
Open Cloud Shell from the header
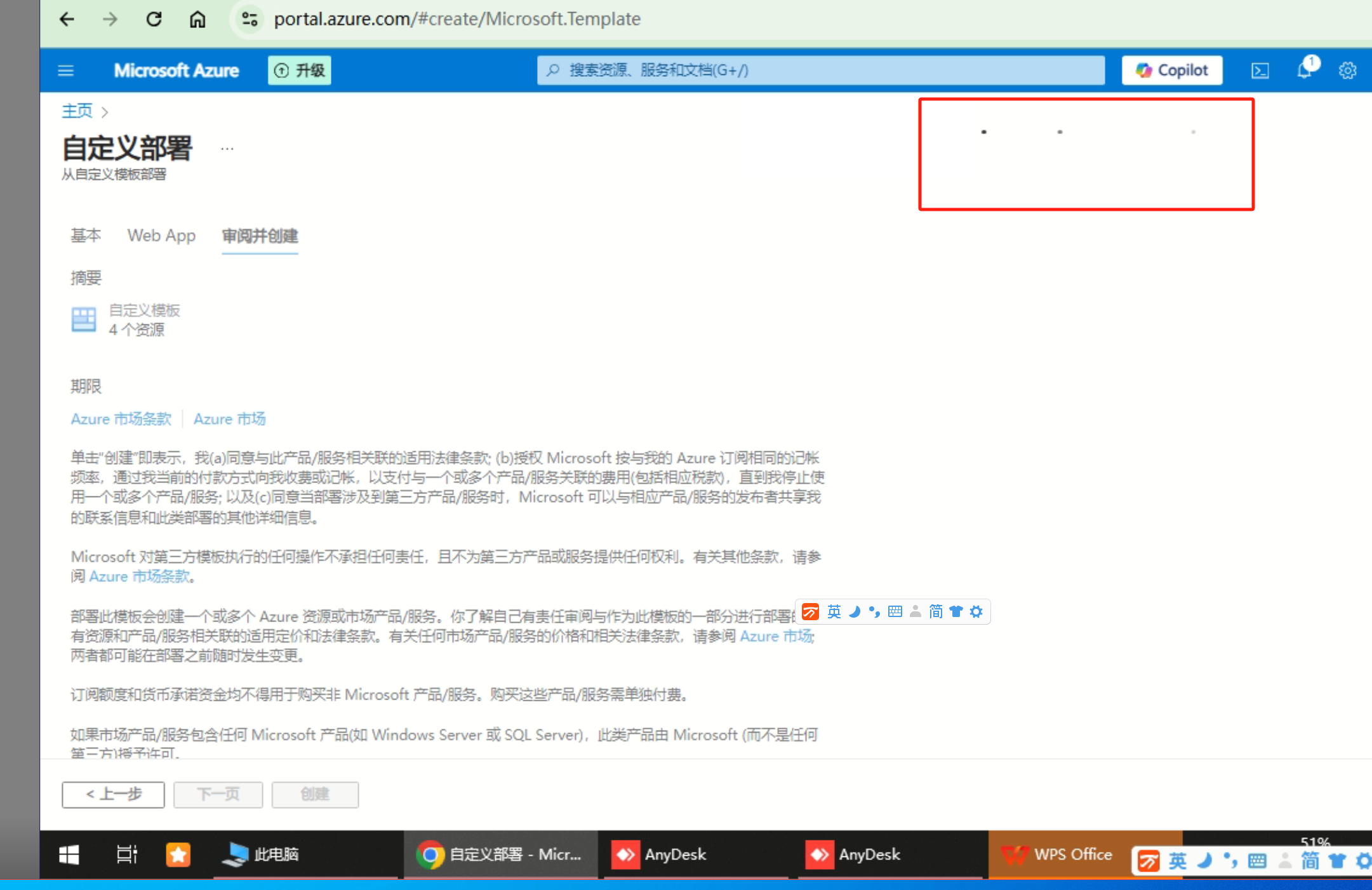point(1260,70)
